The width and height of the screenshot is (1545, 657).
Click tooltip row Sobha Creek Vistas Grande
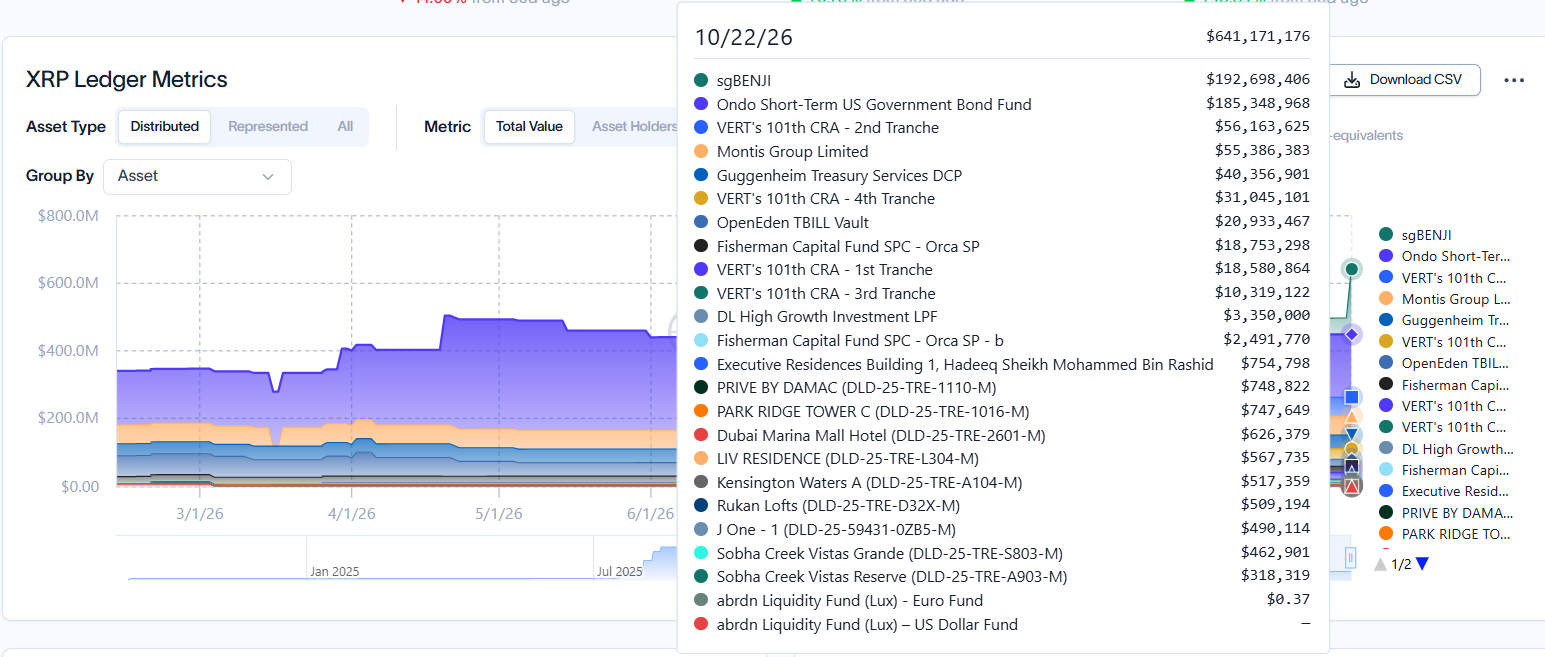coord(1001,553)
